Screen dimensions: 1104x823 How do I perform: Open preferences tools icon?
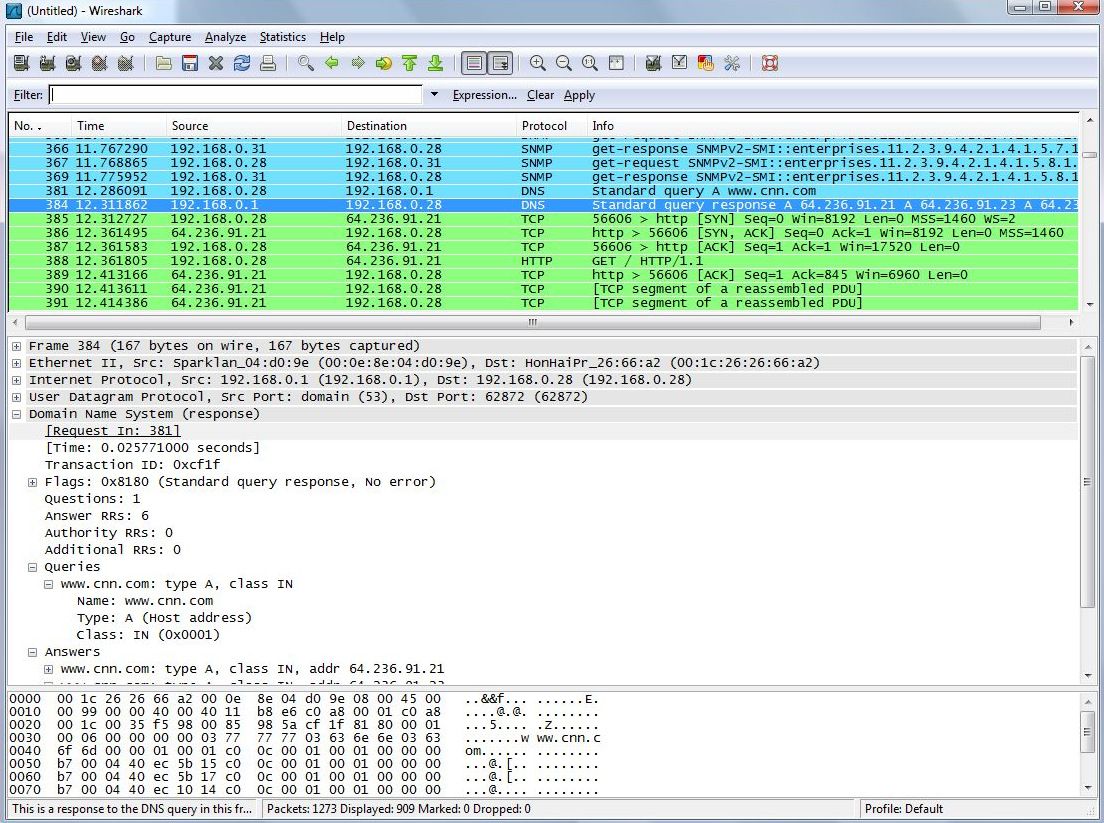732,63
